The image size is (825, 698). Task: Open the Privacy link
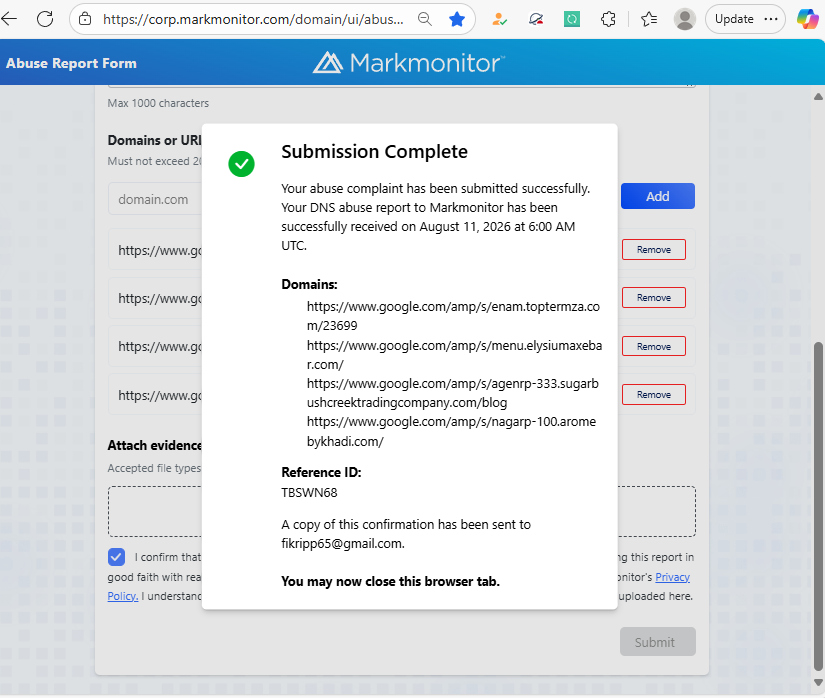tap(672, 577)
